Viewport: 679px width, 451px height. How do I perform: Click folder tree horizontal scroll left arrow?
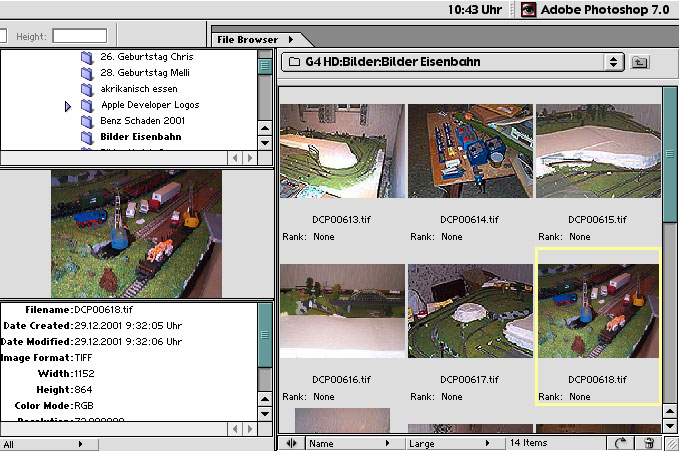(235, 158)
